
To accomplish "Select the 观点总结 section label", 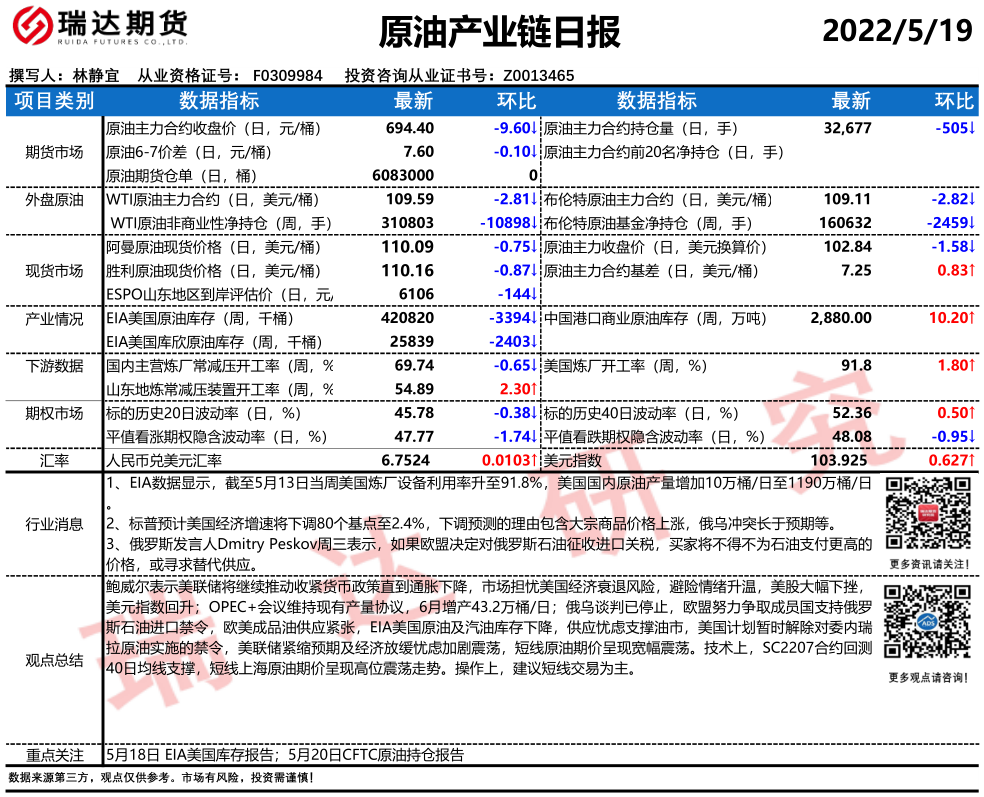I will click(54, 660).
